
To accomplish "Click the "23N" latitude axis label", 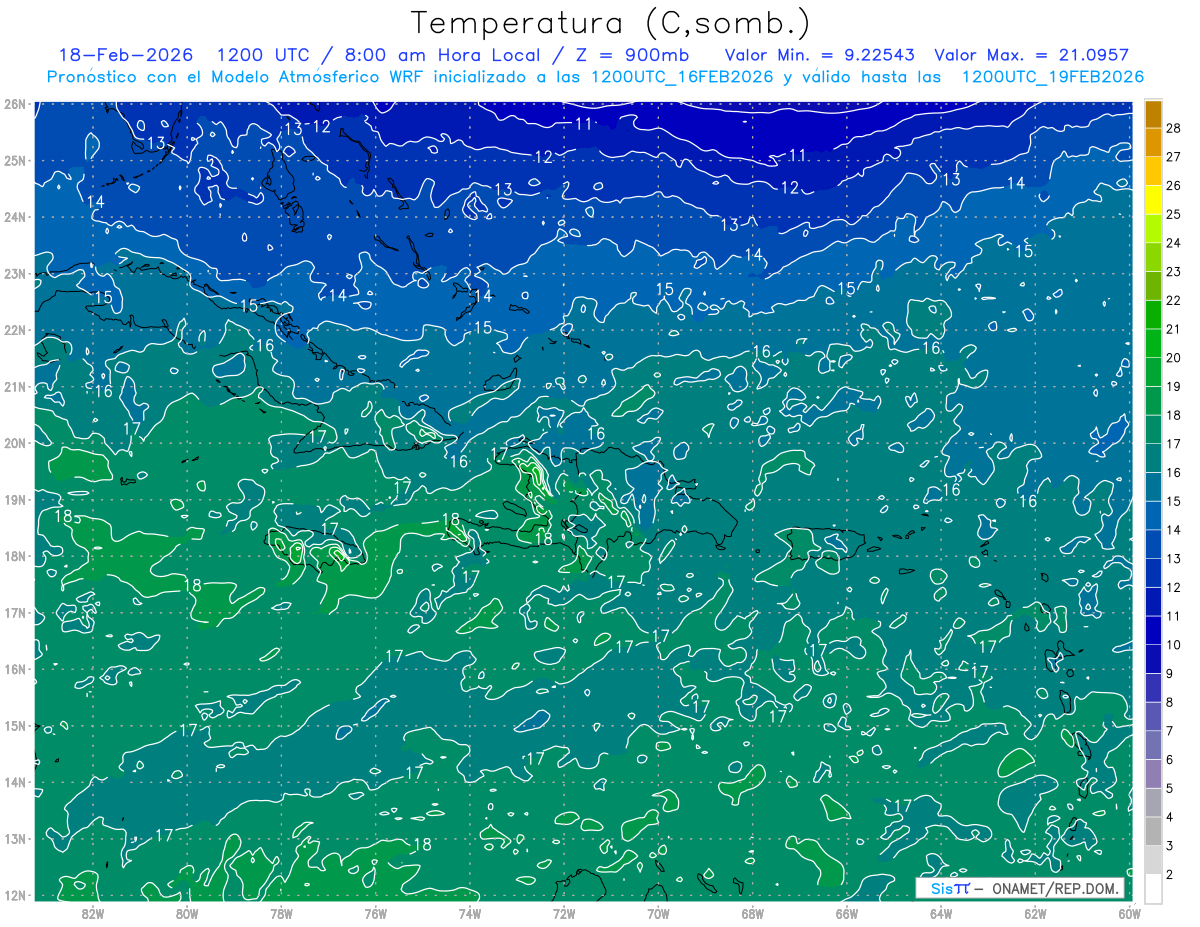I will (15, 273).
